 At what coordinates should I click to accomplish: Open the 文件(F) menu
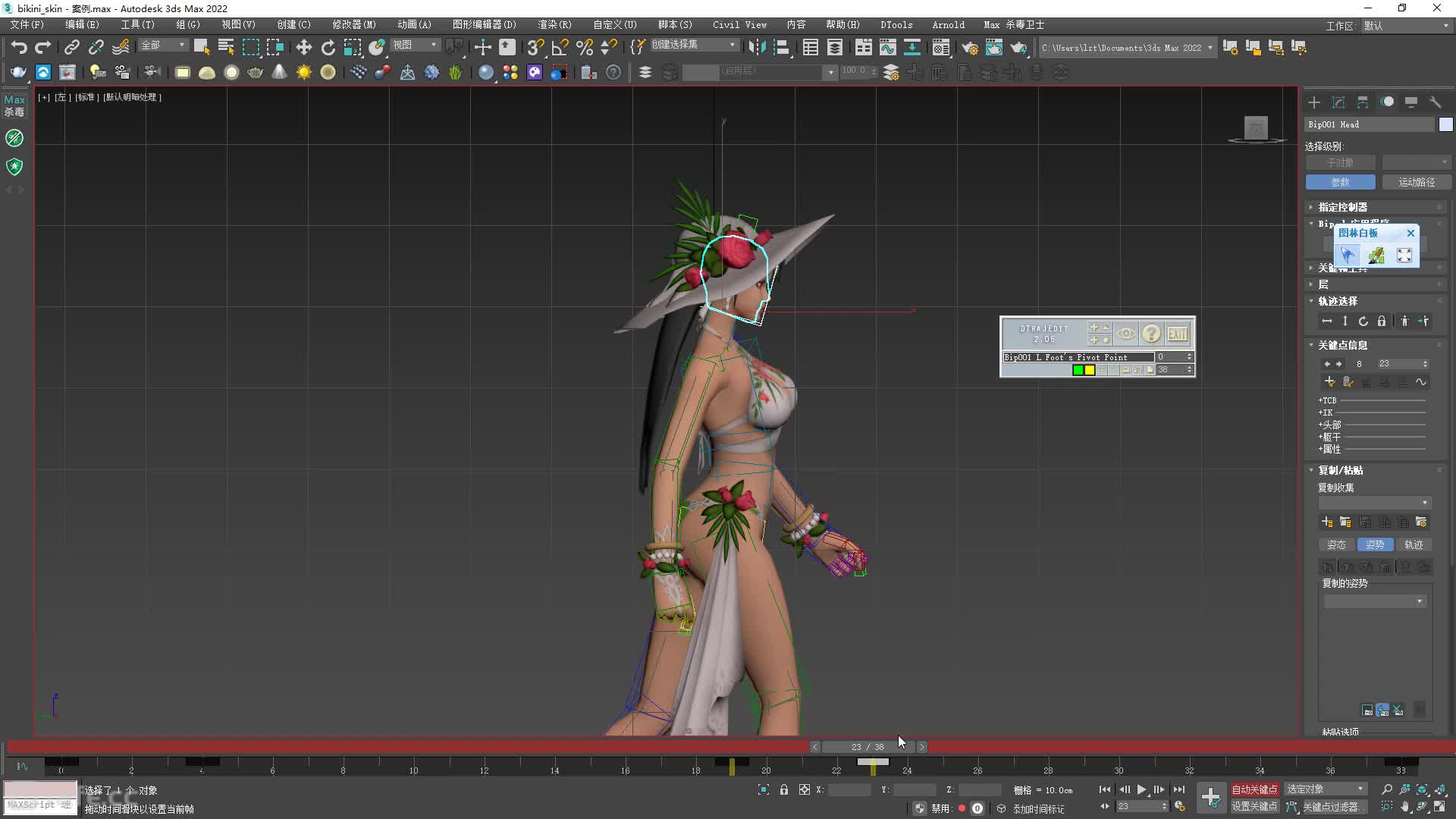[x=27, y=25]
